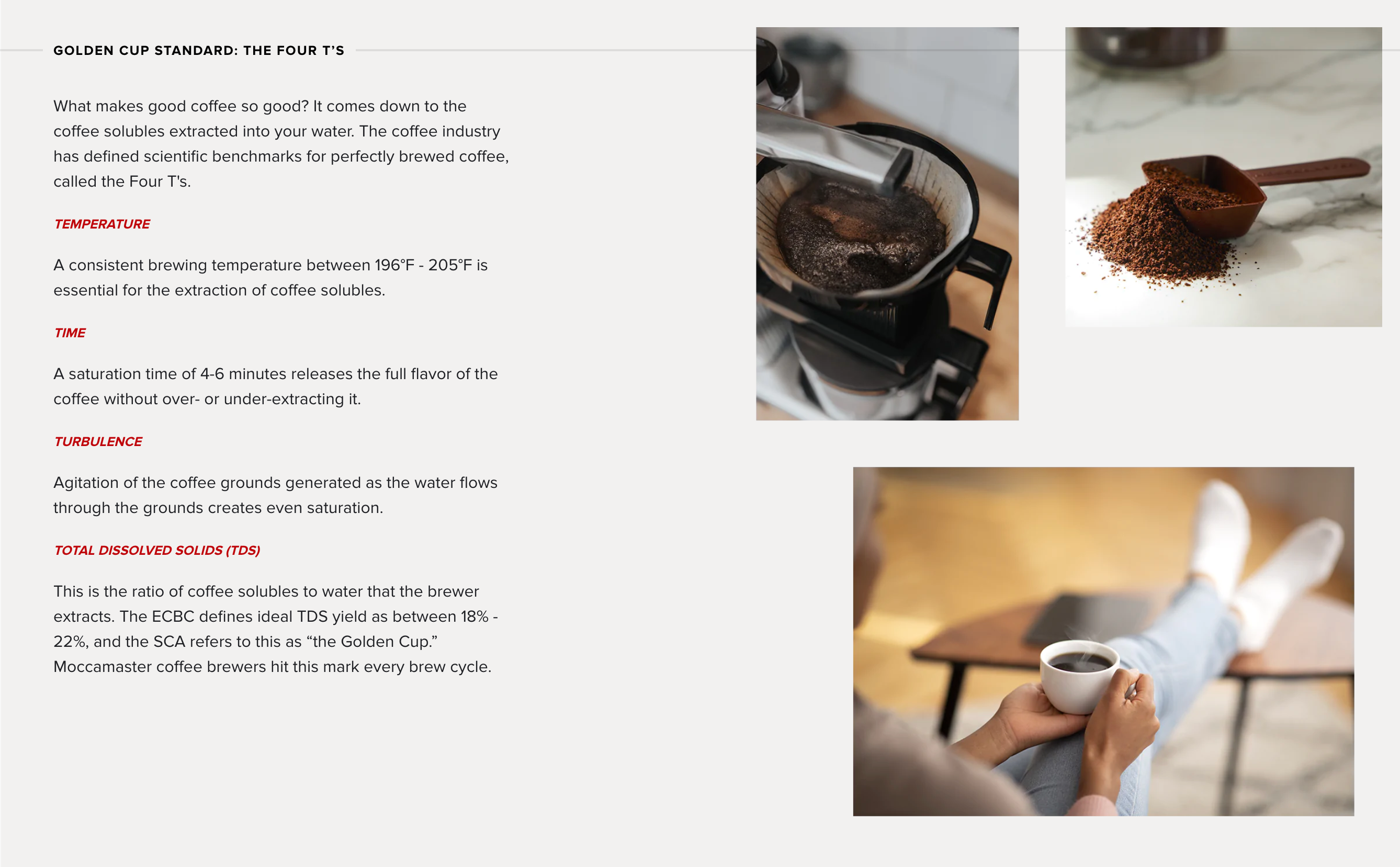Click the red TURBULENCE subheading
The image size is (1400, 867).
[x=98, y=441]
